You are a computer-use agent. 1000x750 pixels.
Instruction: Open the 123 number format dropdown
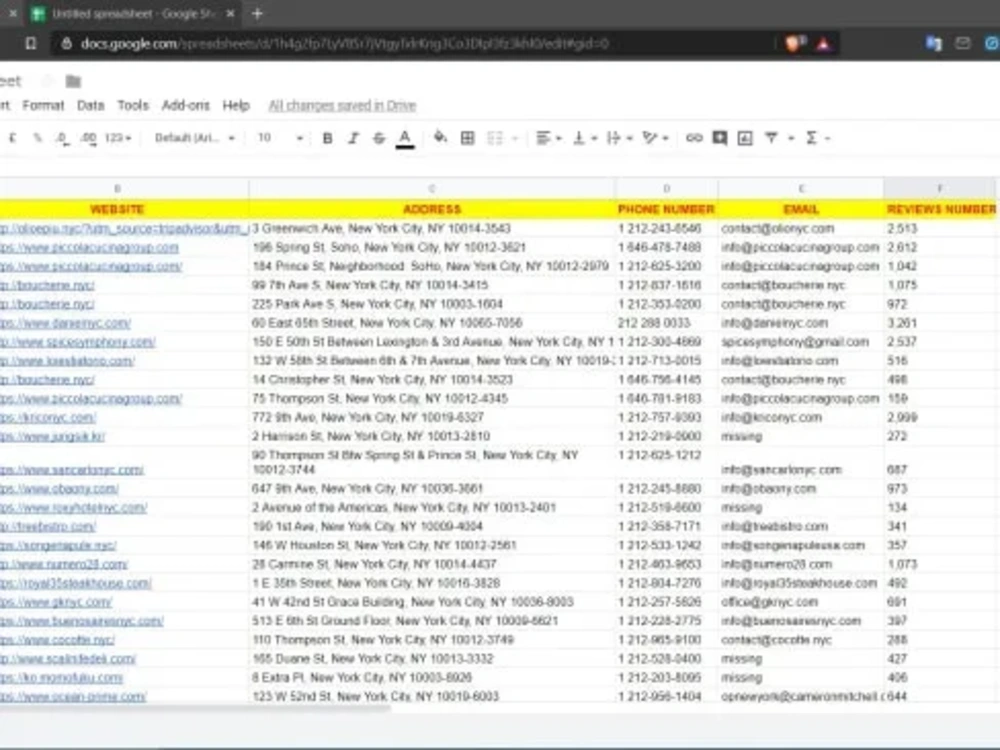coord(118,138)
